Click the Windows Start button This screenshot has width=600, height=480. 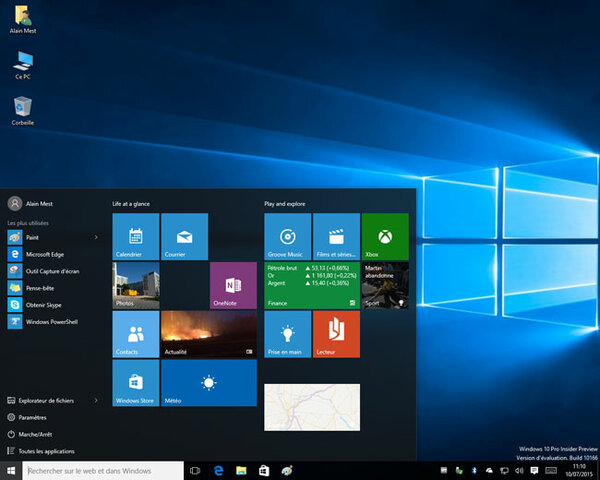11,470
